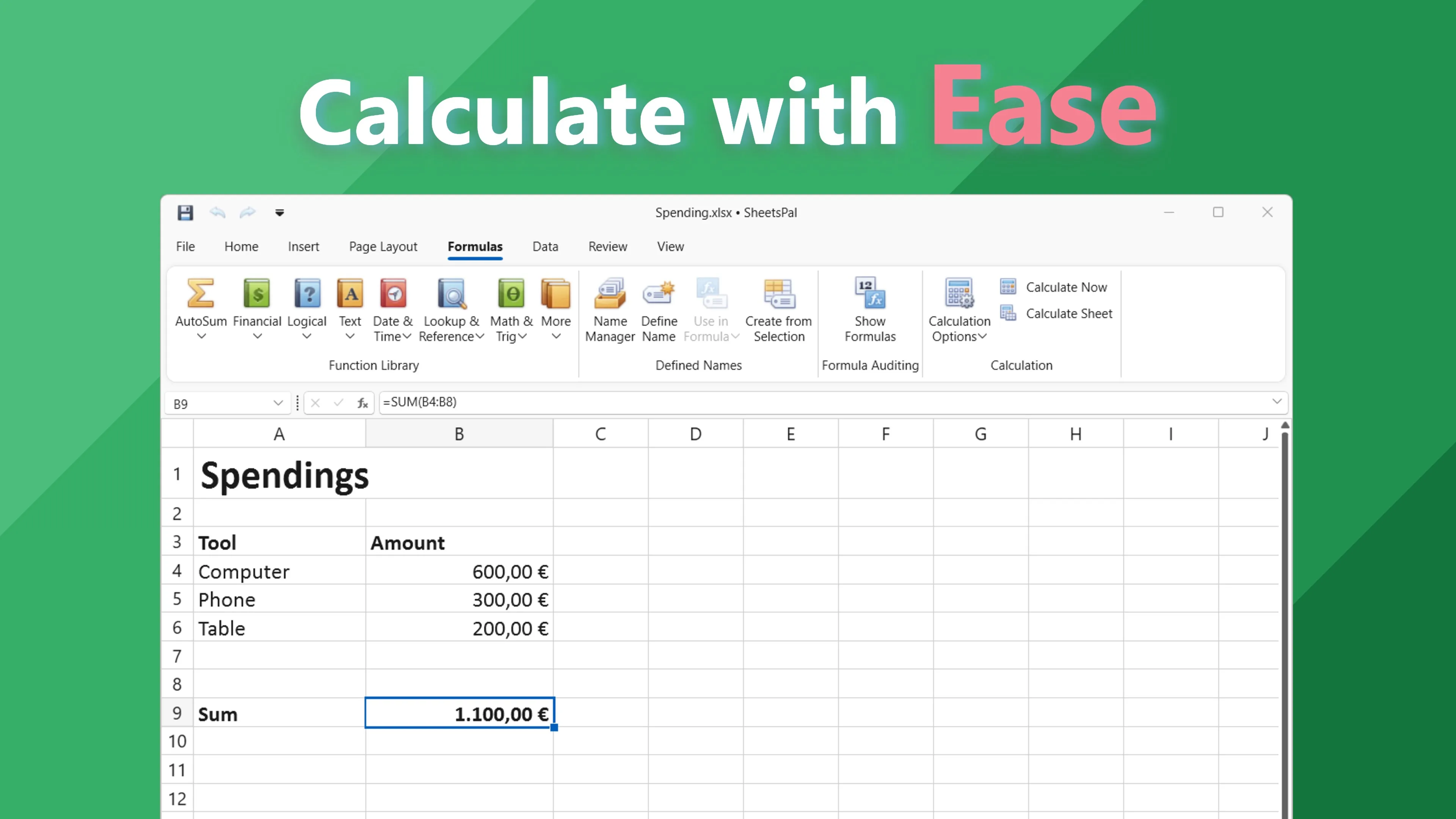The height and width of the screenshot is (819, 1456).
Task: Select the Table cell
Action: [279, 628]
